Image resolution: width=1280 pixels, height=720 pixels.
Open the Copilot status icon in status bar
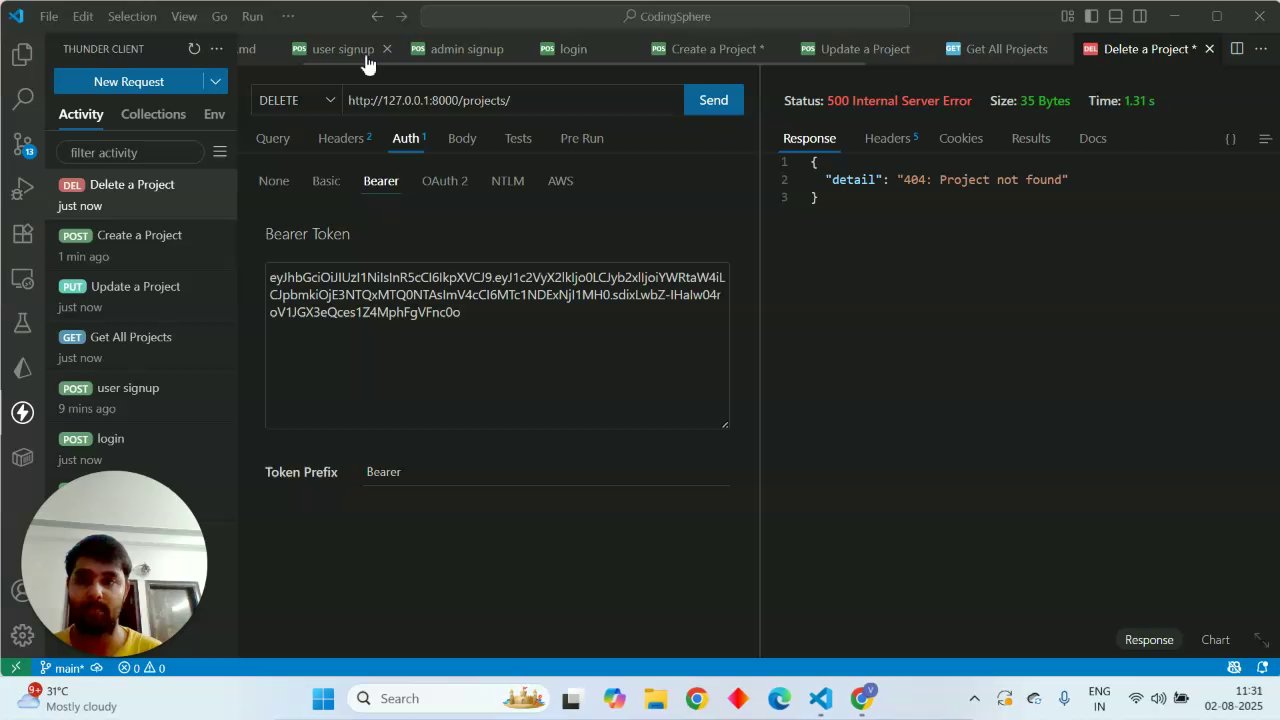tap(1234, 668)
